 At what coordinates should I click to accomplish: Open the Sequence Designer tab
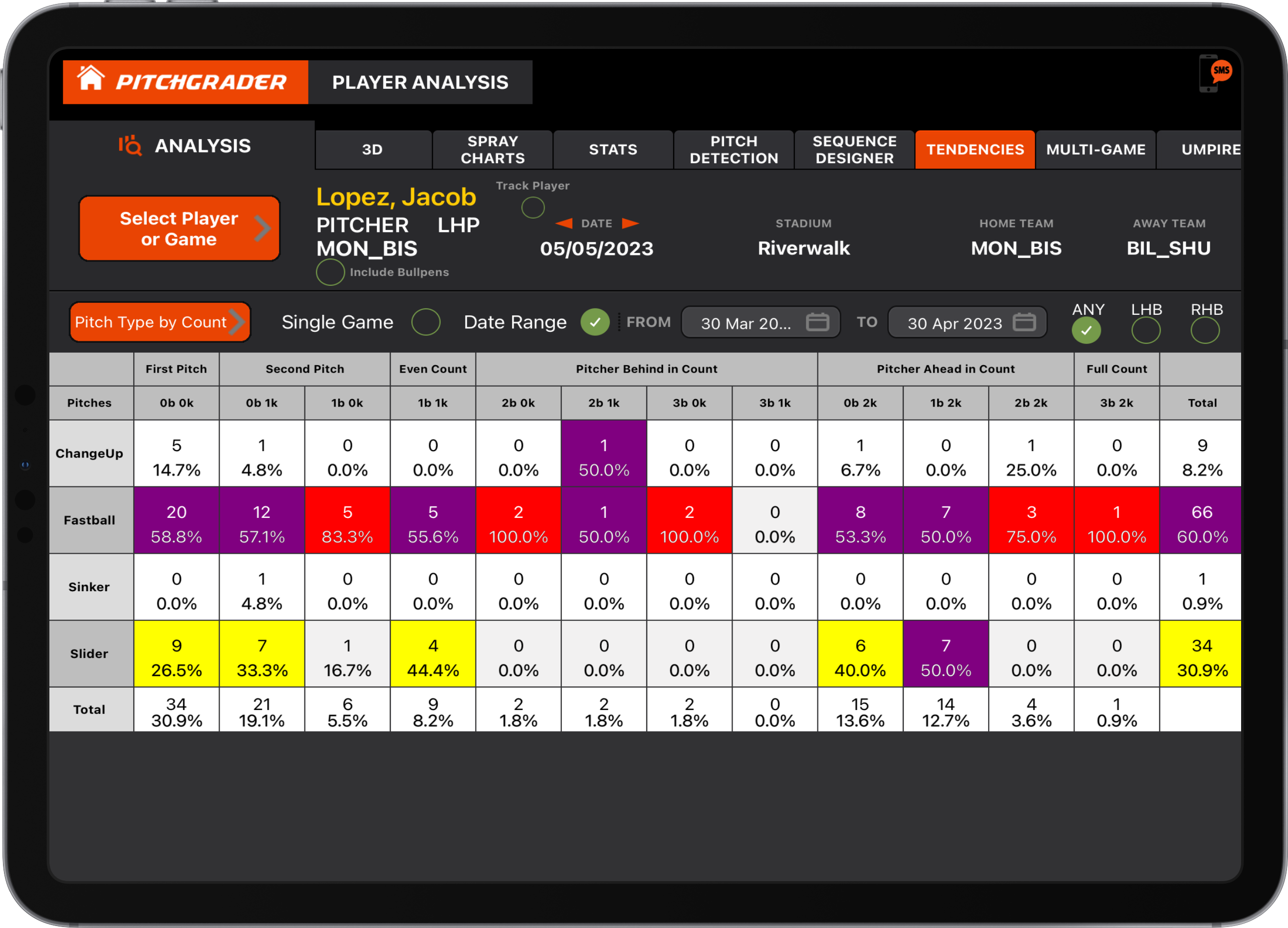pyautogui.click(x=854, y=149)
